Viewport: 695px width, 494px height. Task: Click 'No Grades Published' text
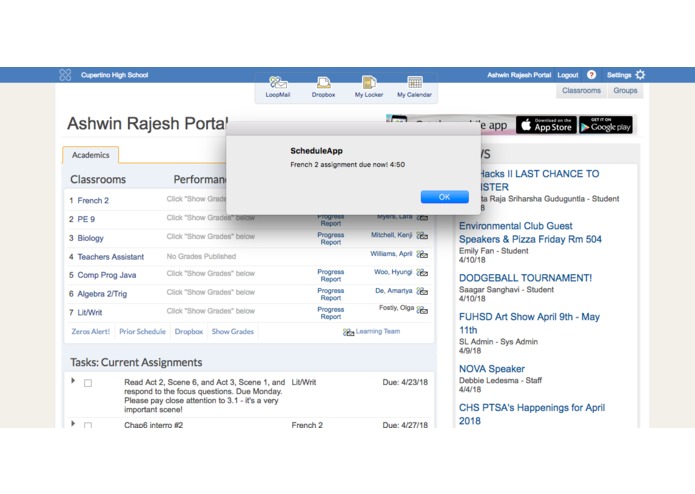201,256
